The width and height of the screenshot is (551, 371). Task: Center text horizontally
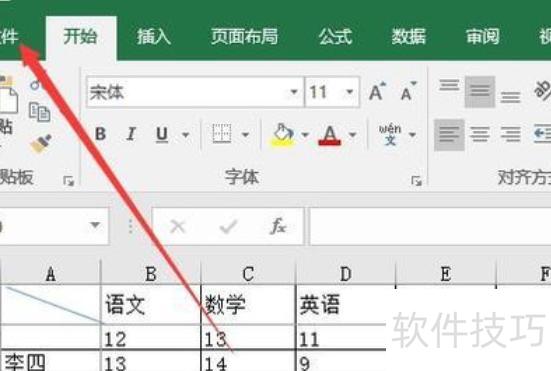tap(480, 134)
